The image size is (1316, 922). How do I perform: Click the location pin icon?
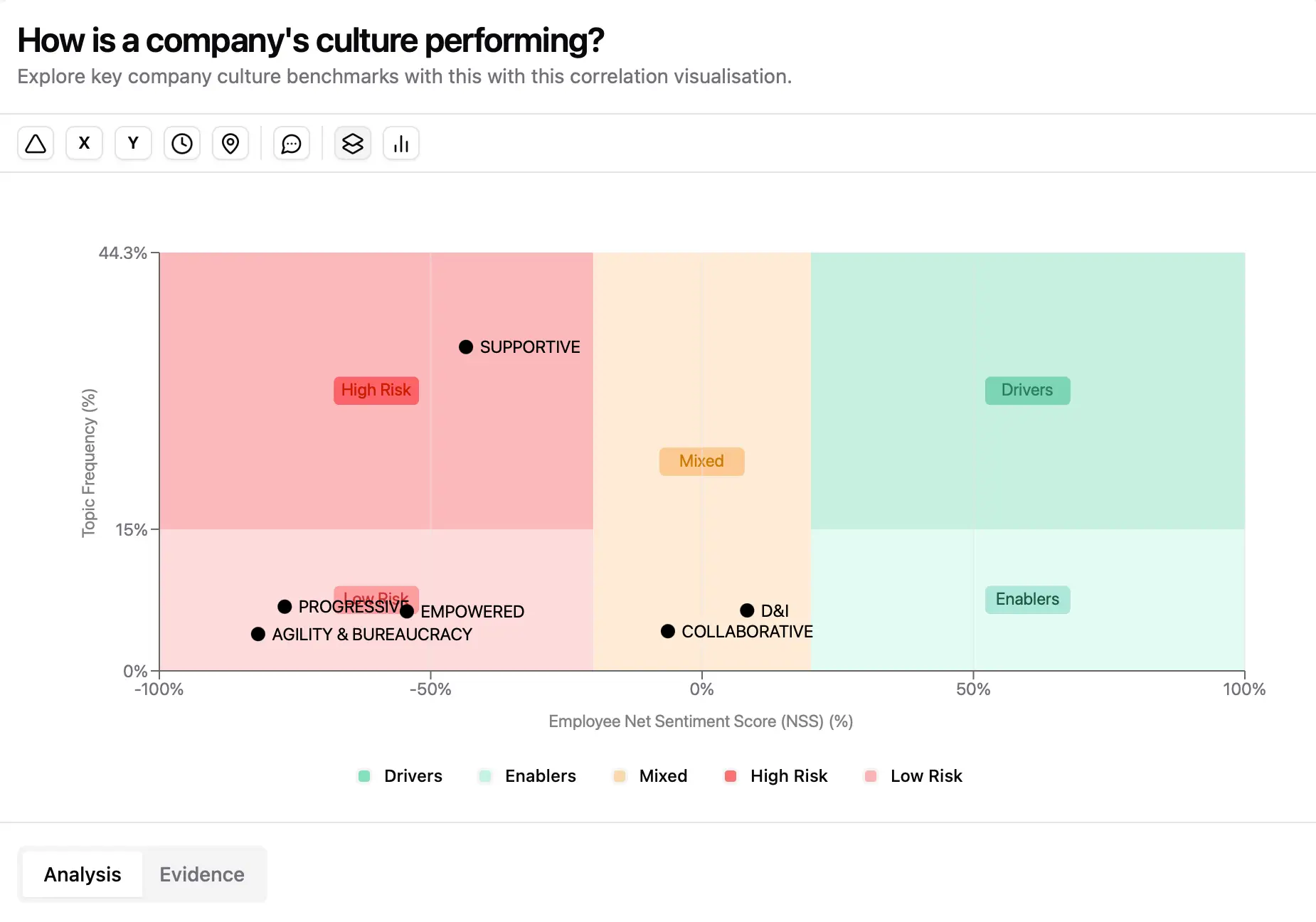click(230, 144)
